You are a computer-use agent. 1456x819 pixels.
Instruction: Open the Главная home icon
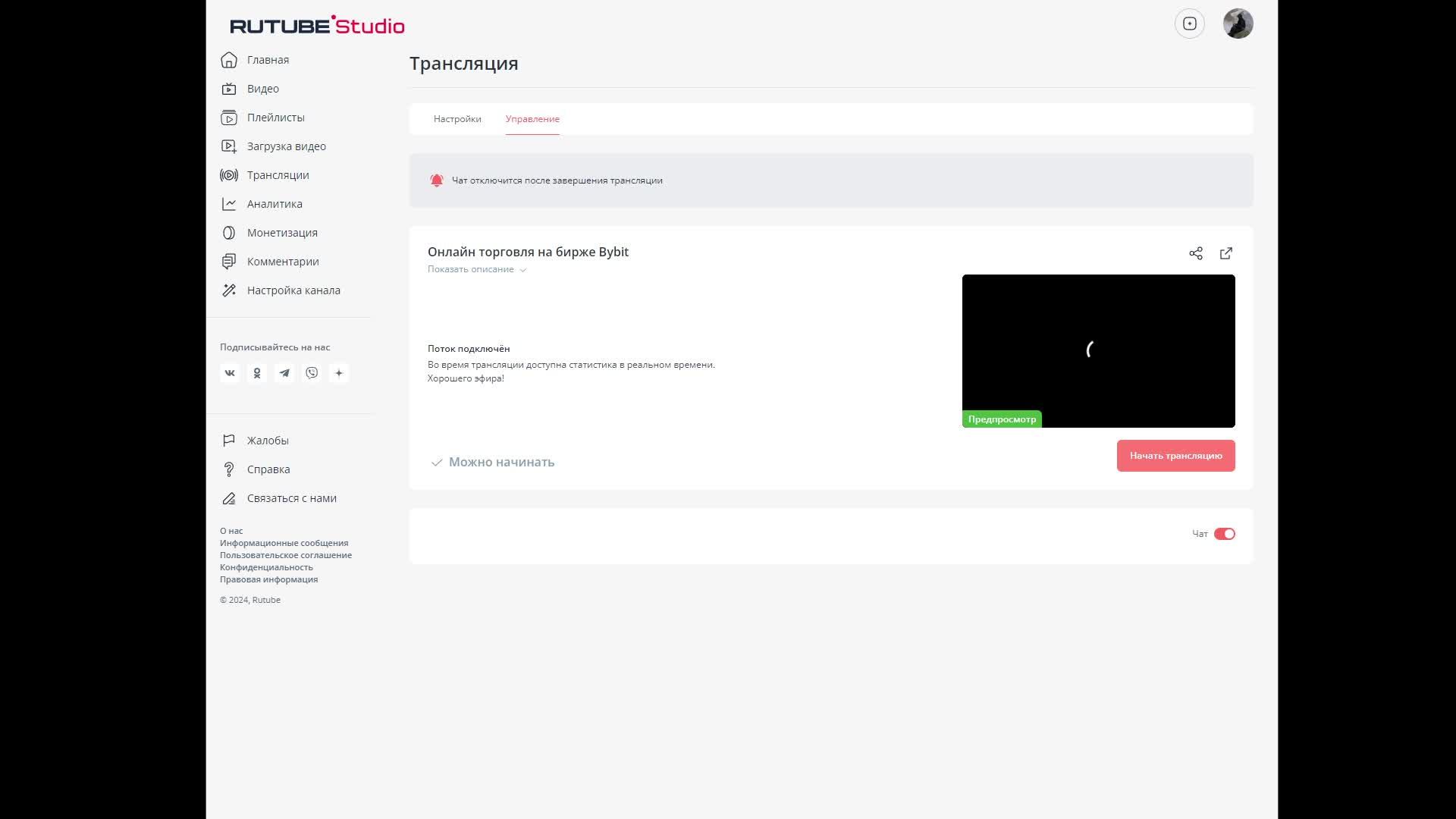[229, 60]
